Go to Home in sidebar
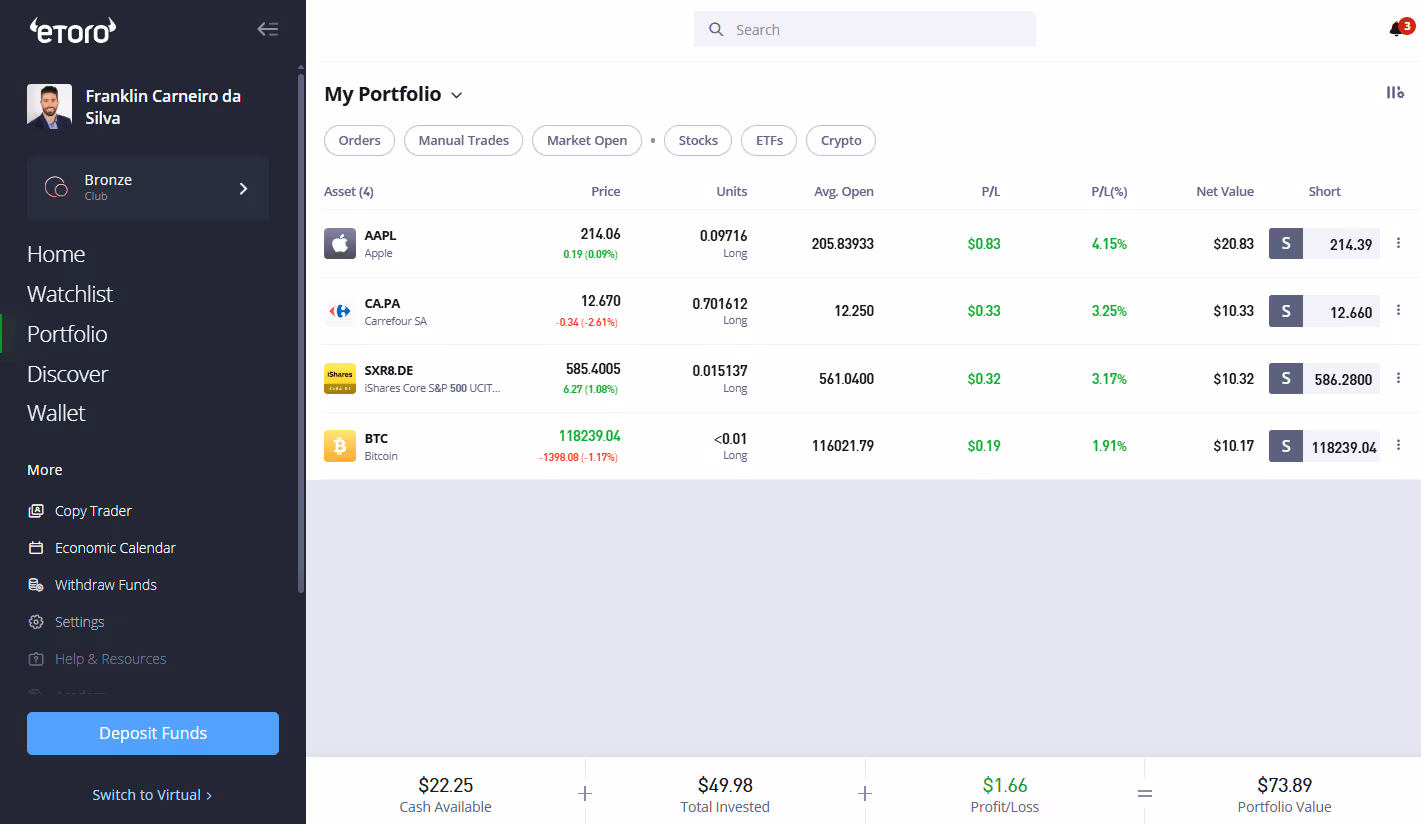This screenshot has width=1421, height=824. tap(56, 254)
